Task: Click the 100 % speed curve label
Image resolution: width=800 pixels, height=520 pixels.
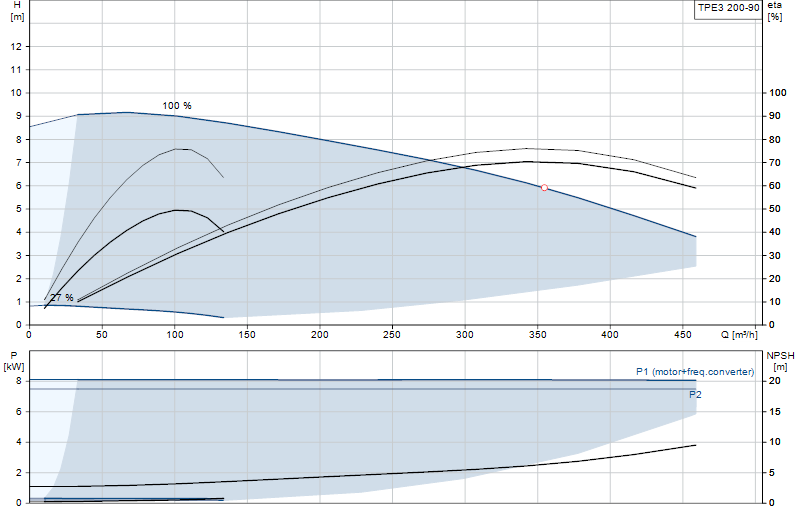Action: coord(177,106)
